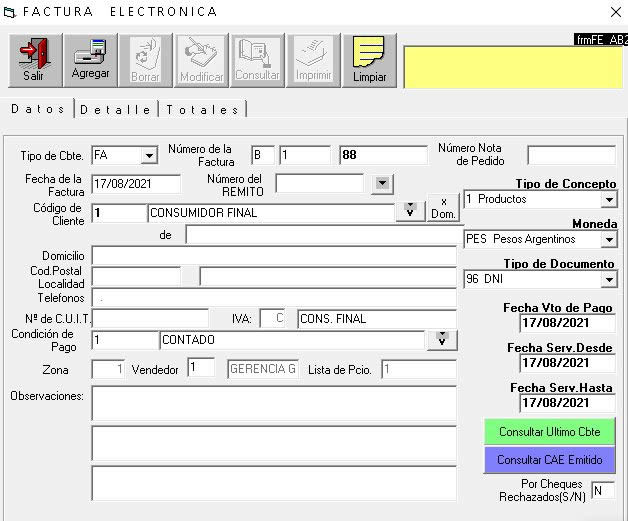The width and height of the screenshot is (628, 521).
Task: Go to the Totales tab
Action: [x=203, y=109]
